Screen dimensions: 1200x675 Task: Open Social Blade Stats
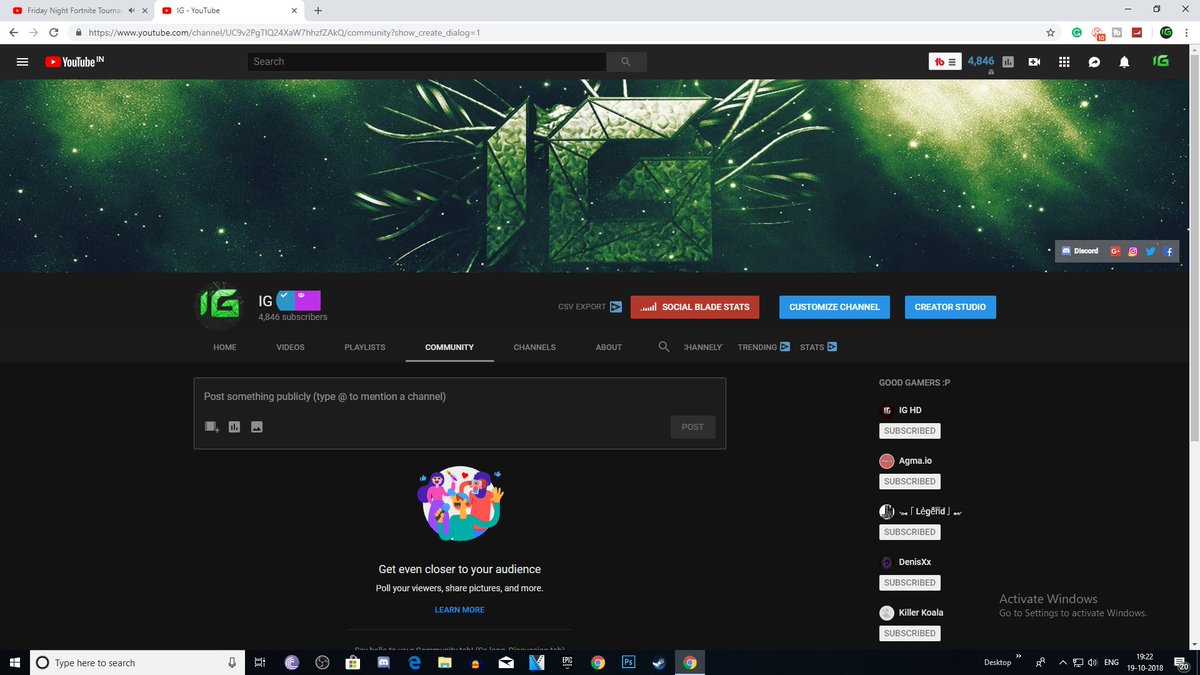point(695,307)
